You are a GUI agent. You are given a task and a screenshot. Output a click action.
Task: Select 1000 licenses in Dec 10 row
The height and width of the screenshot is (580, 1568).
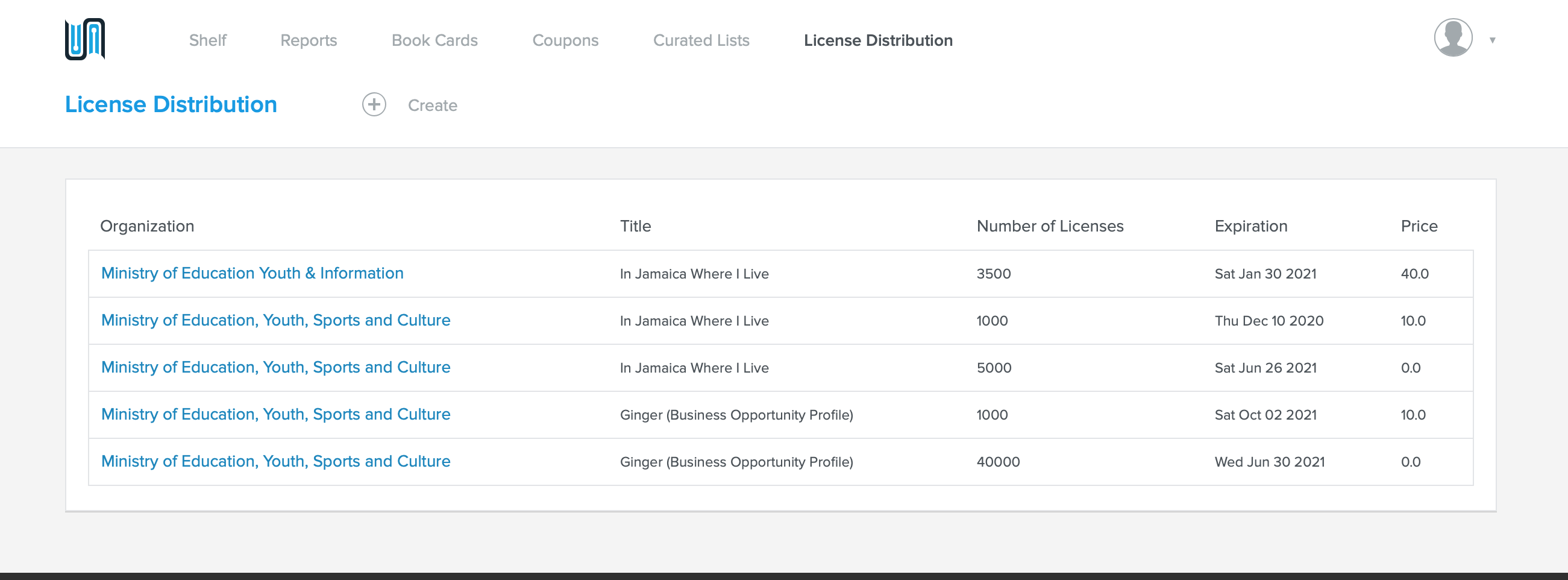point(992,321)
